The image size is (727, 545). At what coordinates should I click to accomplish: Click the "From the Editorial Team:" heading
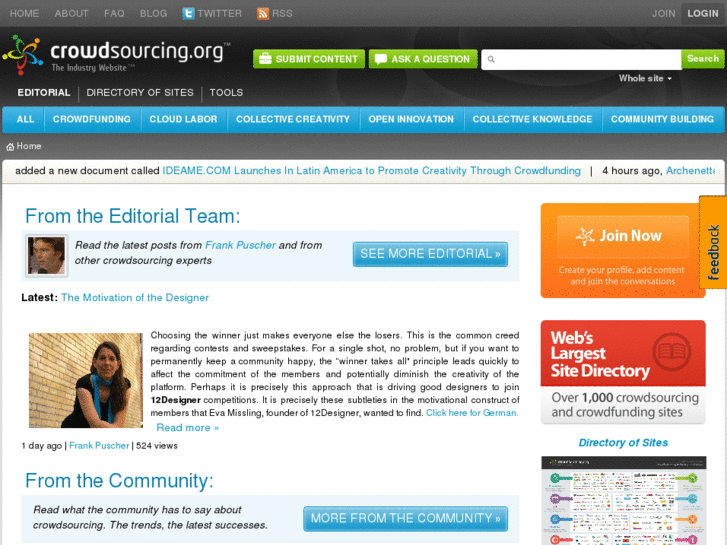click(x=133, y=216)
